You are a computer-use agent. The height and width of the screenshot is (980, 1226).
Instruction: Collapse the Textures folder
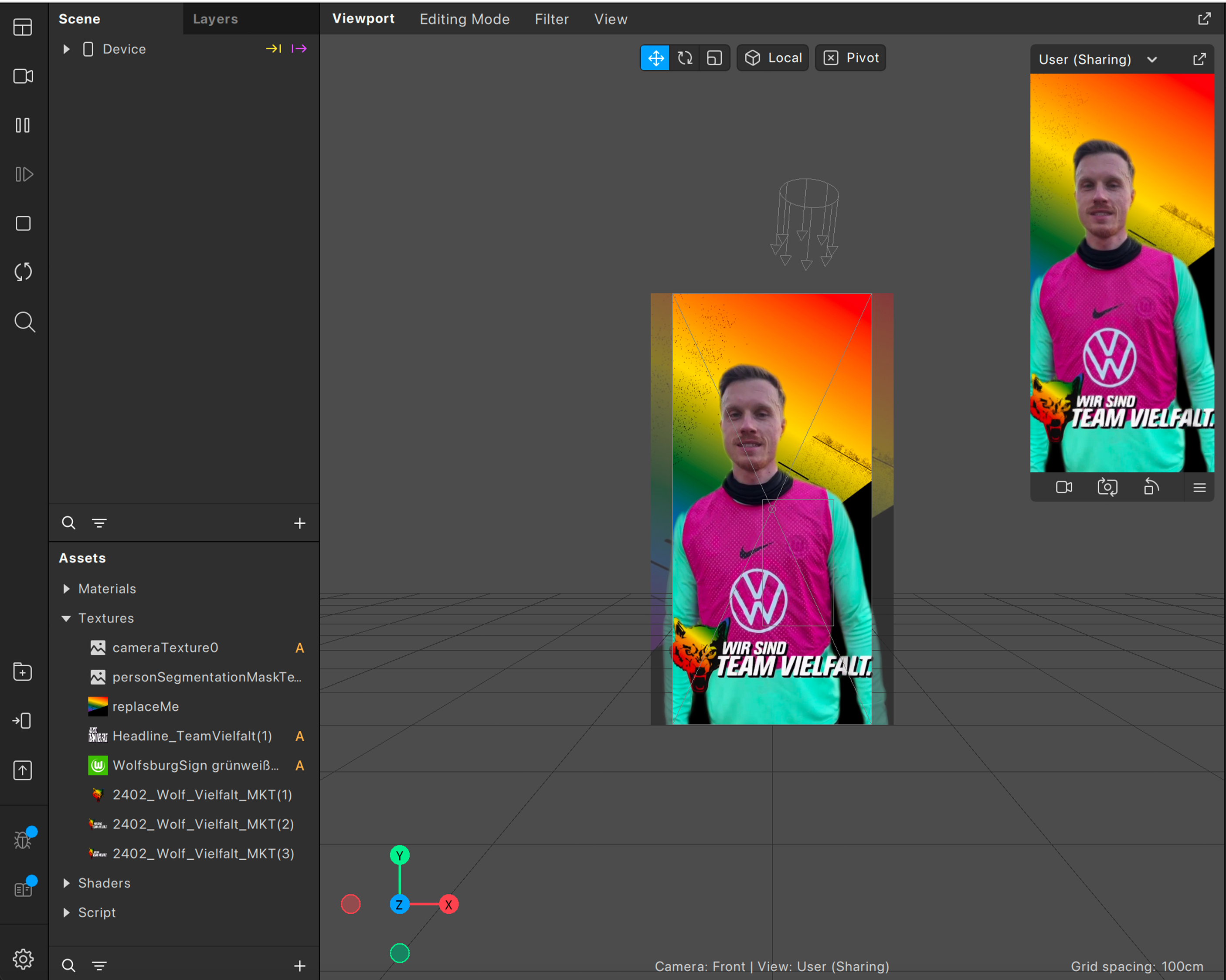pos(67,618)
